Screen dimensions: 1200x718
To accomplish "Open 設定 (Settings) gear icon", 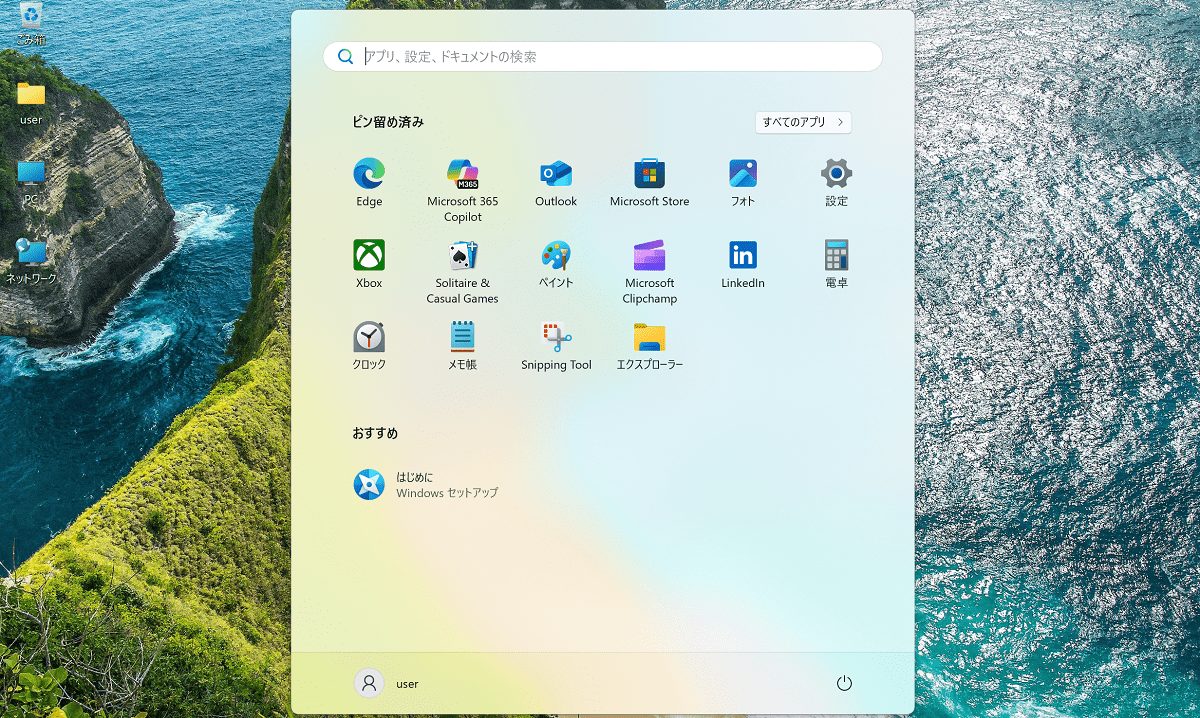I will tap(837, 182).
